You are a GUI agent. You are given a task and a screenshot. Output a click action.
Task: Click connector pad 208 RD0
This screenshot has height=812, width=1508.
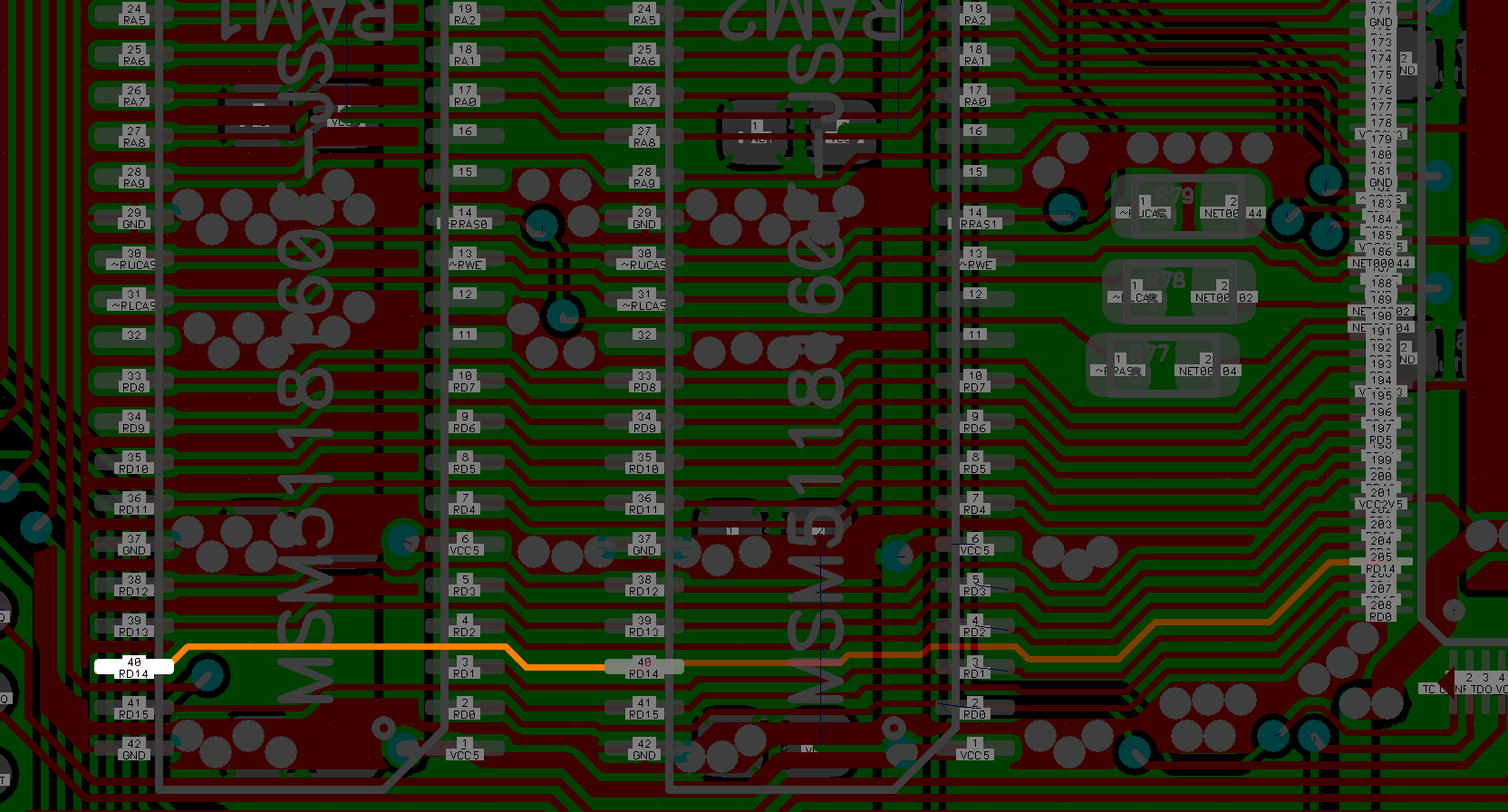[x=1380, y=611]
